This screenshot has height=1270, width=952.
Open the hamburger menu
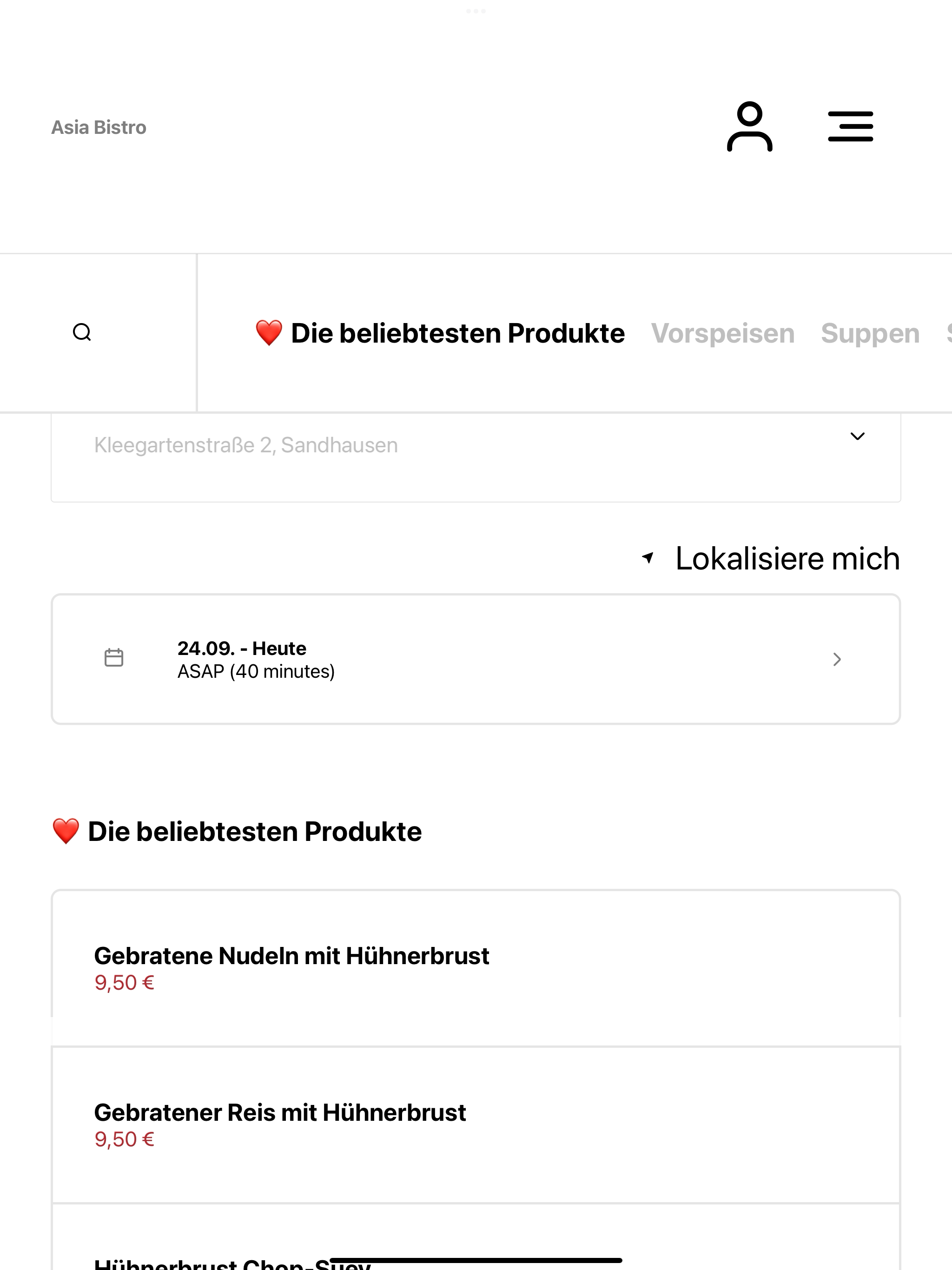850,126
